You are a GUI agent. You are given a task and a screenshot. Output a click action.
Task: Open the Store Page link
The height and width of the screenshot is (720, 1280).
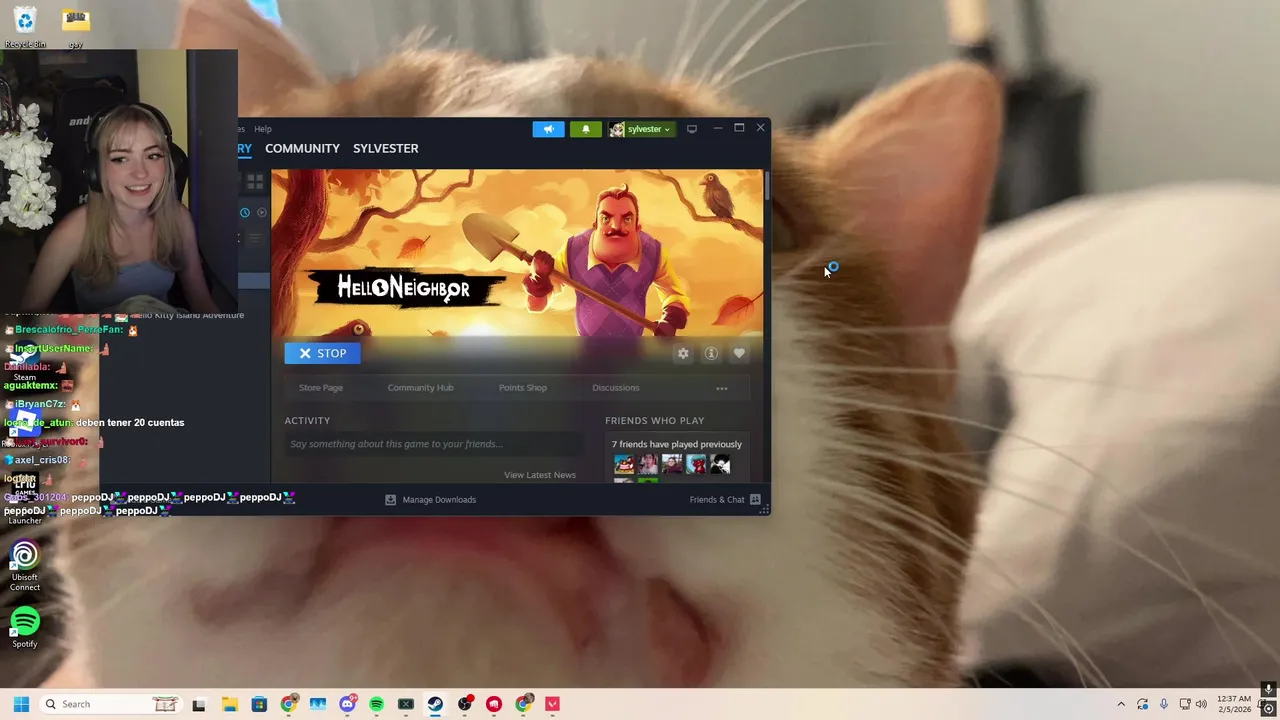point(321,388)
